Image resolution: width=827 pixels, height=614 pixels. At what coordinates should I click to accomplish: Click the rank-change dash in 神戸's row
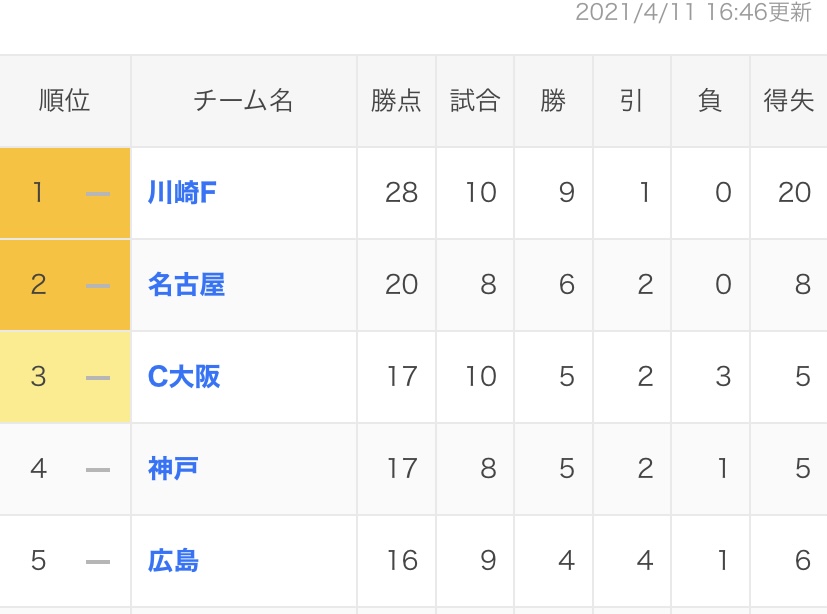click(98, 469)
